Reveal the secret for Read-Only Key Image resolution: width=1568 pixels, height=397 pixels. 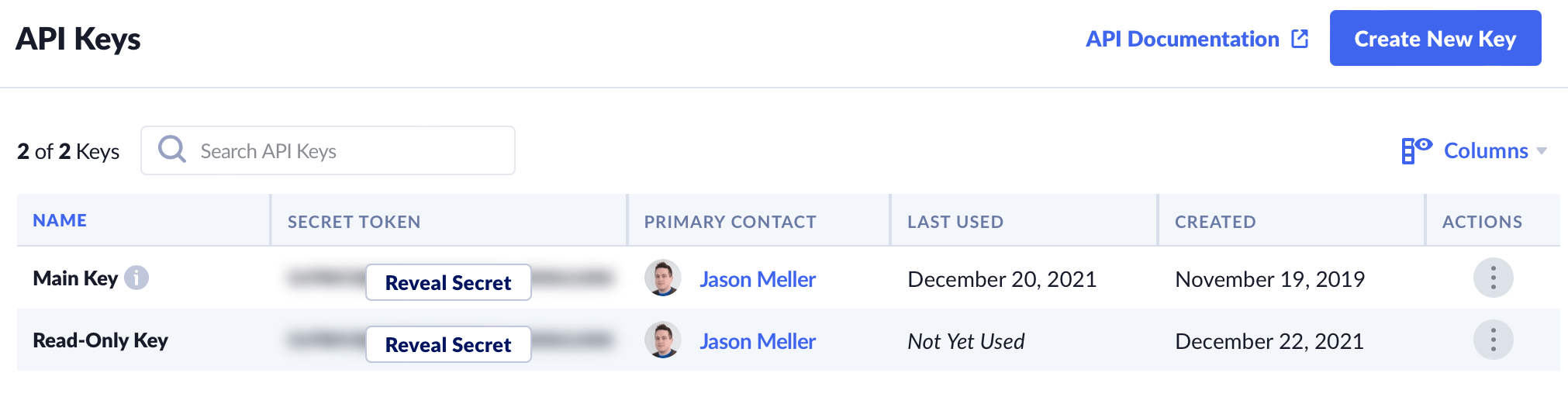click(448, 344)
